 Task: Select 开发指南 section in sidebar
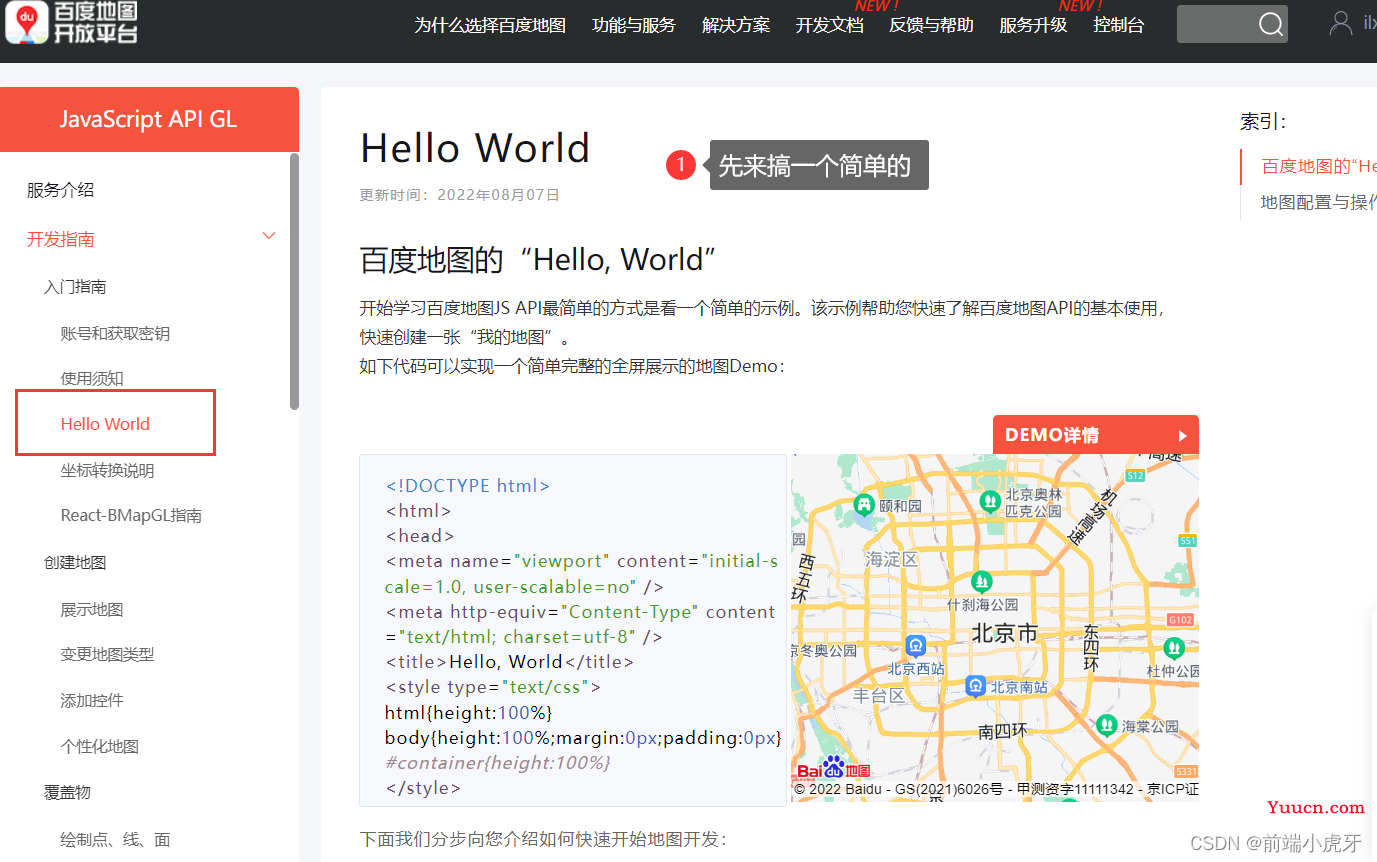60,239
